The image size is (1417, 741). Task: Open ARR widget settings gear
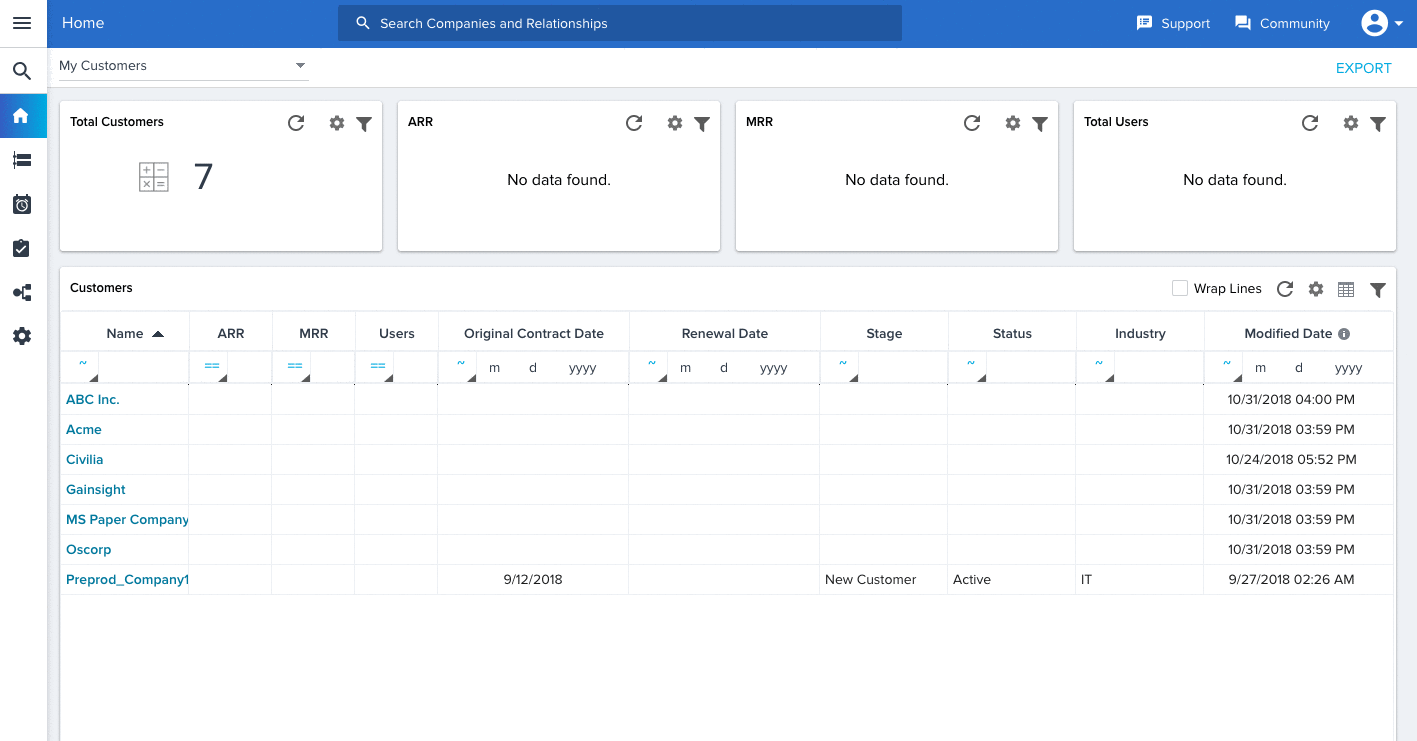675,123
